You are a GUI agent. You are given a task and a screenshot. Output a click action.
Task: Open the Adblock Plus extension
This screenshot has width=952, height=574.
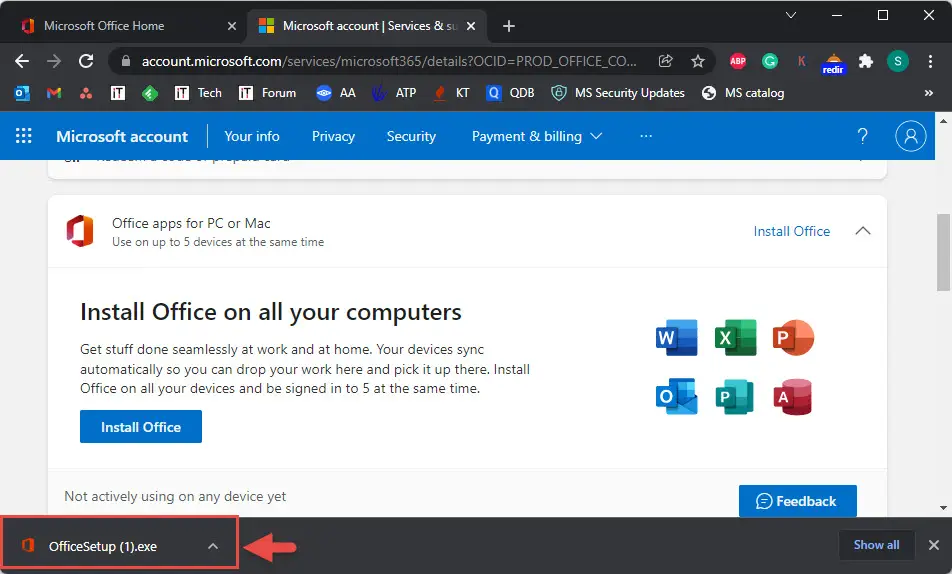coord(738,61)
